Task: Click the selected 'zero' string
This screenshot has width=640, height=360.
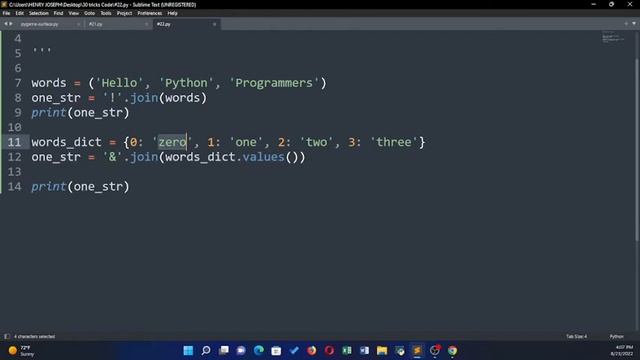Action: pyautogui.click(x=172, y=142)
